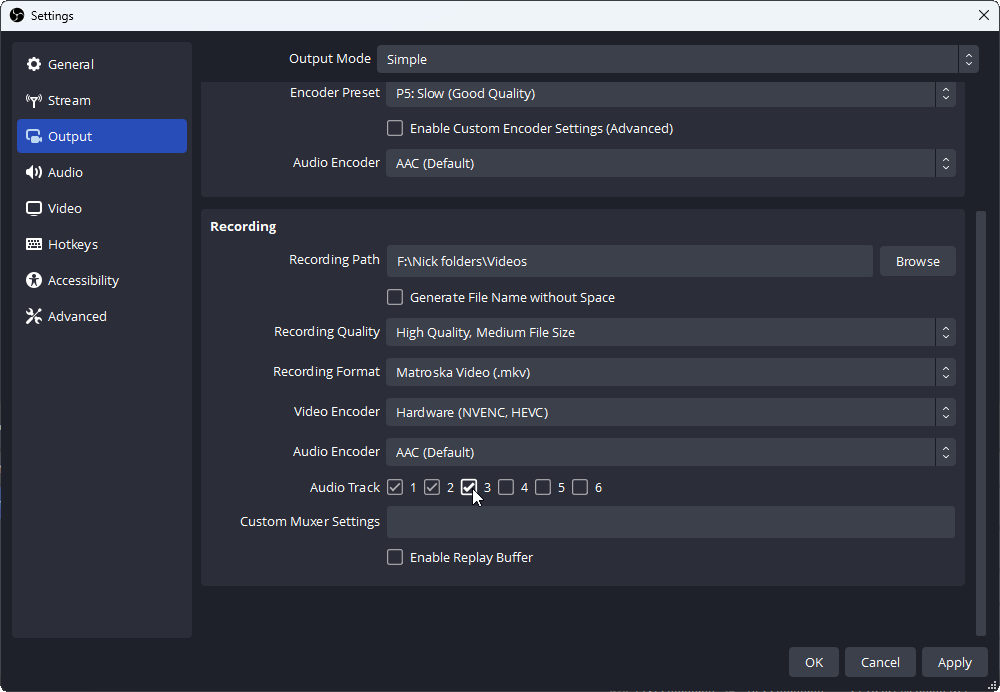
Task: Change the Video Encoder selection
Action: [x=670, y=413]
